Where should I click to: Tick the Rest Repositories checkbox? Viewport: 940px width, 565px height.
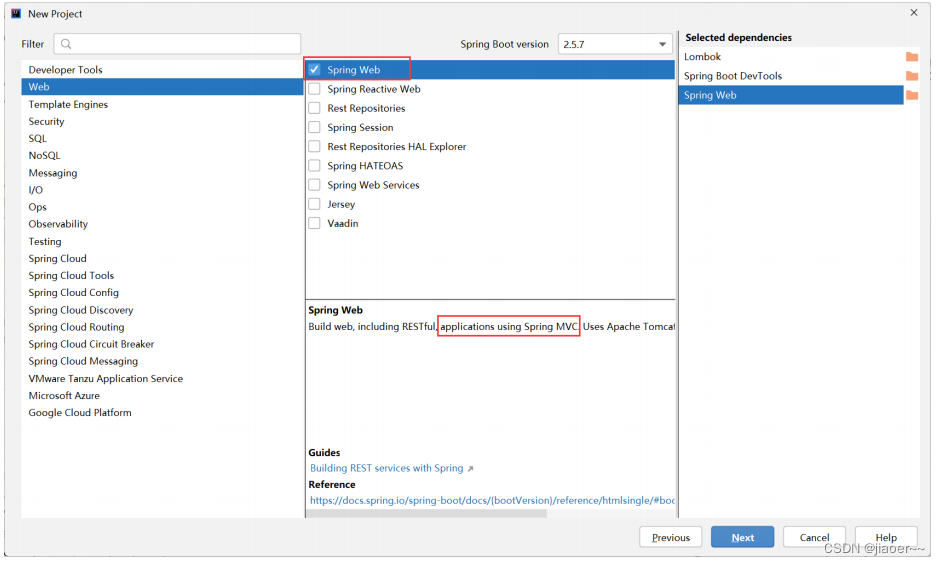[x=314, y=108]
